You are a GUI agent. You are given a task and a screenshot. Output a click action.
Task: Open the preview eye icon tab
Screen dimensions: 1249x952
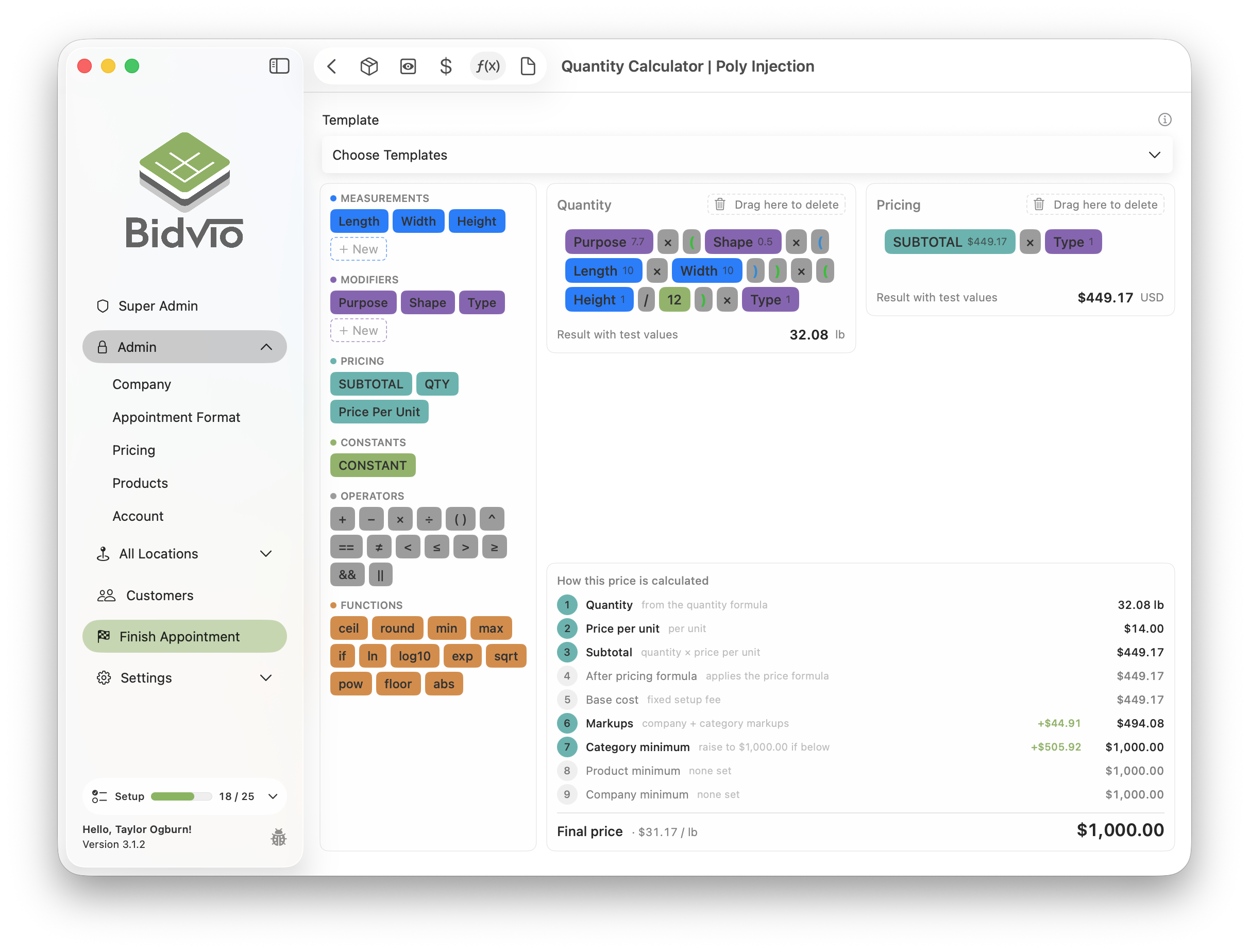tap(408, 66)
